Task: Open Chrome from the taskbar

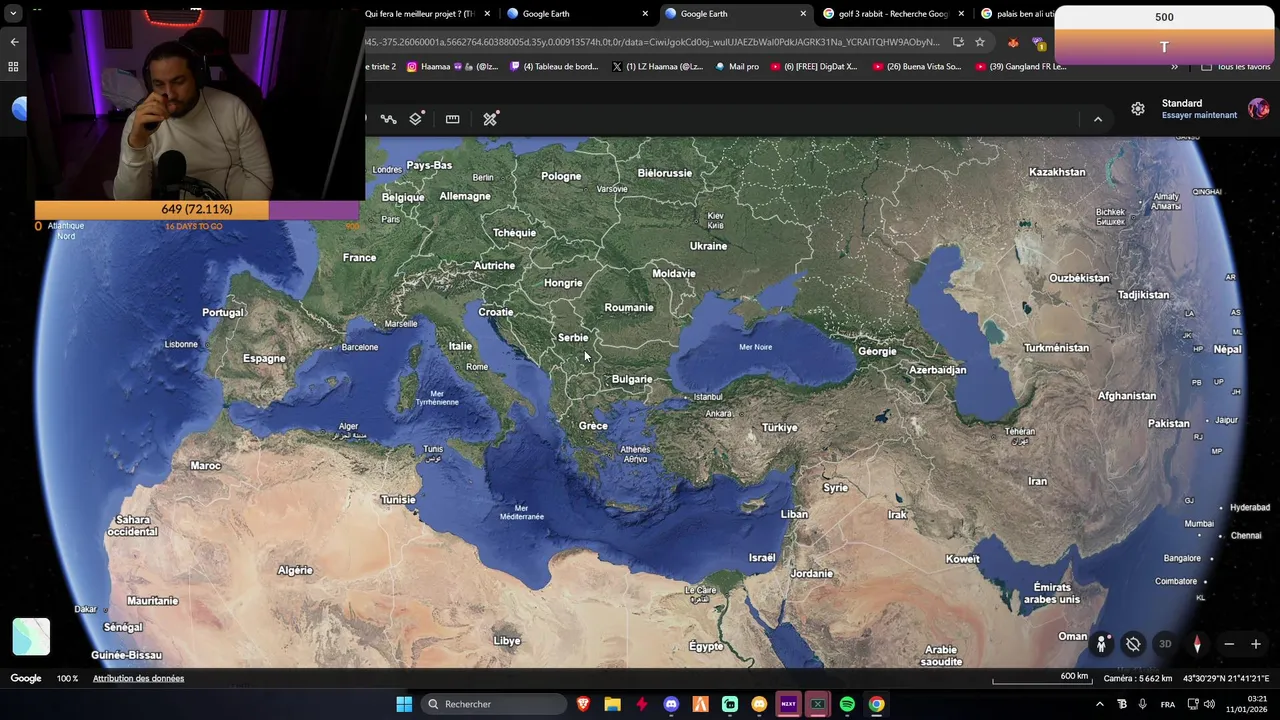Action: pyautogui.click(x=876, y=704)
